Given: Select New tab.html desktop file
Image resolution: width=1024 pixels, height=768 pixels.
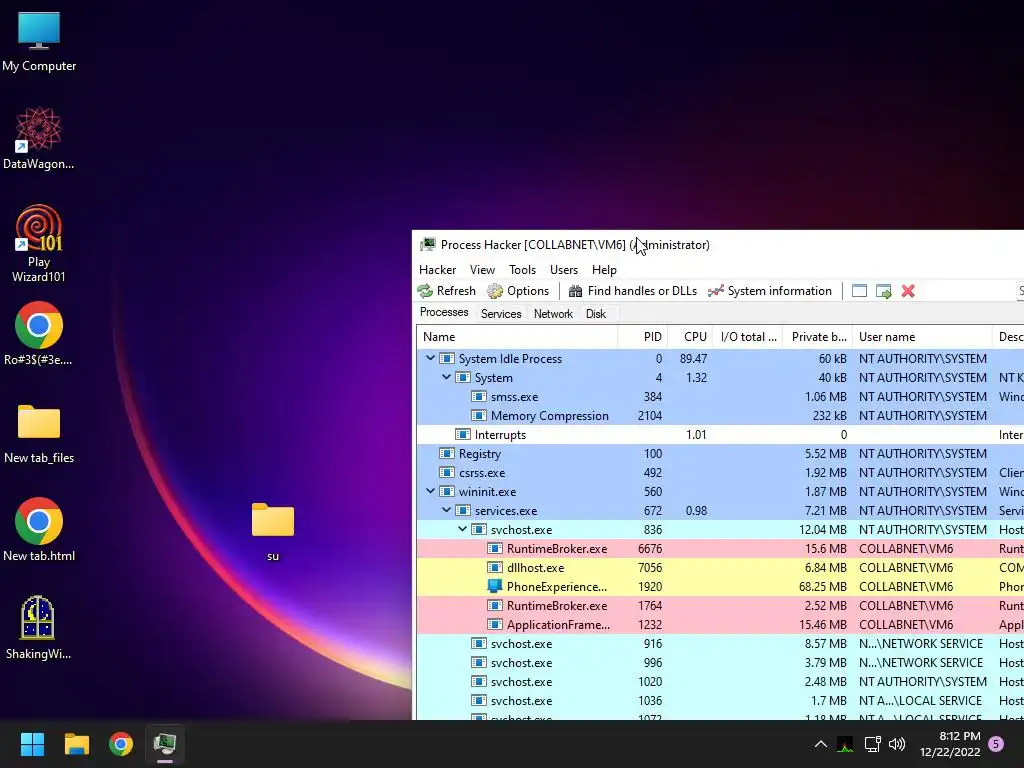Looking at the screenshot, I should tap(39, 530).
